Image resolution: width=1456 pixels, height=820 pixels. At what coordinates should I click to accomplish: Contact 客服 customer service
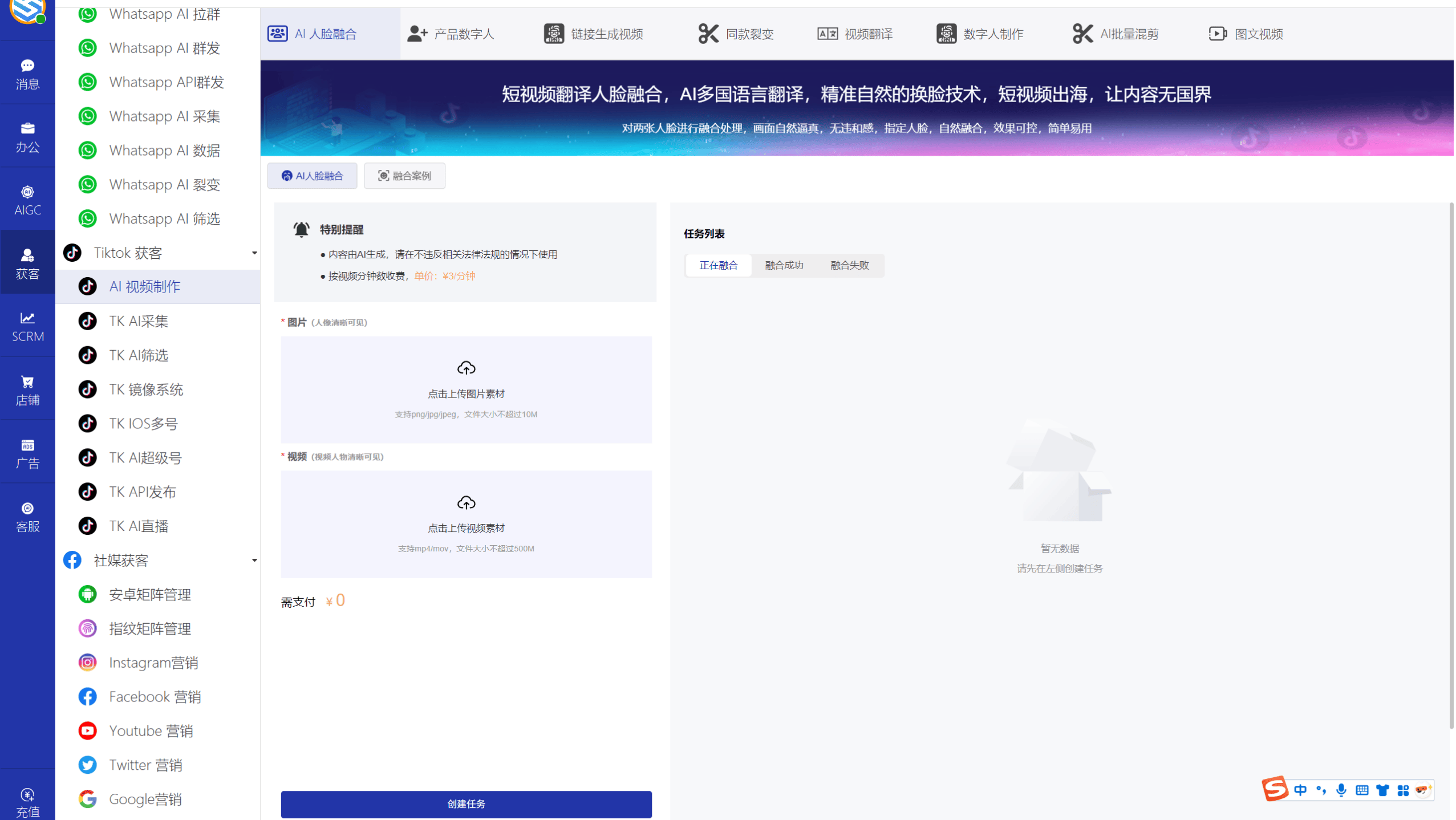point(27,516)
